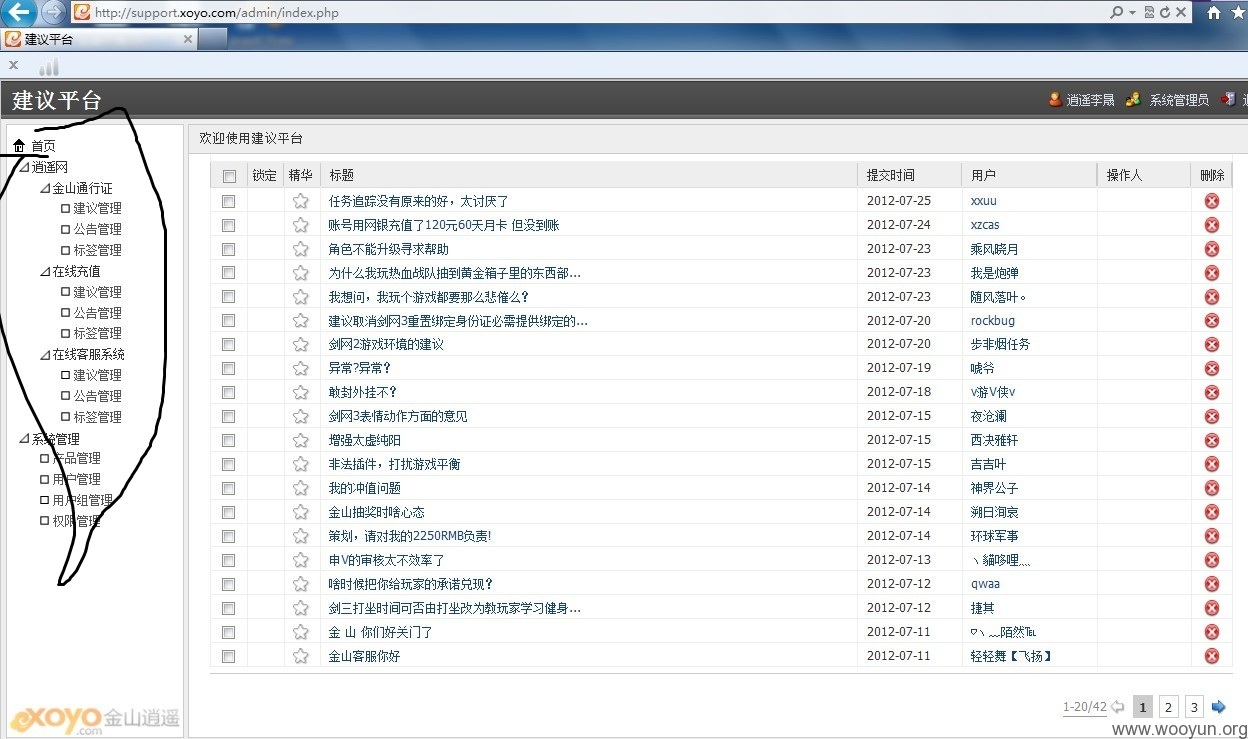Delete the post by qwaa
Screen dimensions: 1248x739
(1212, 584)
